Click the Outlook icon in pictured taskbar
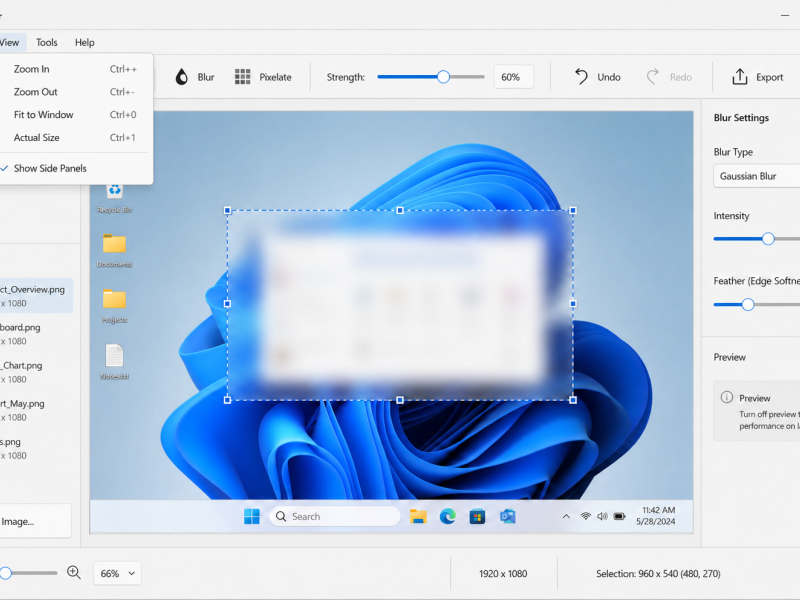 click(507, 516)
